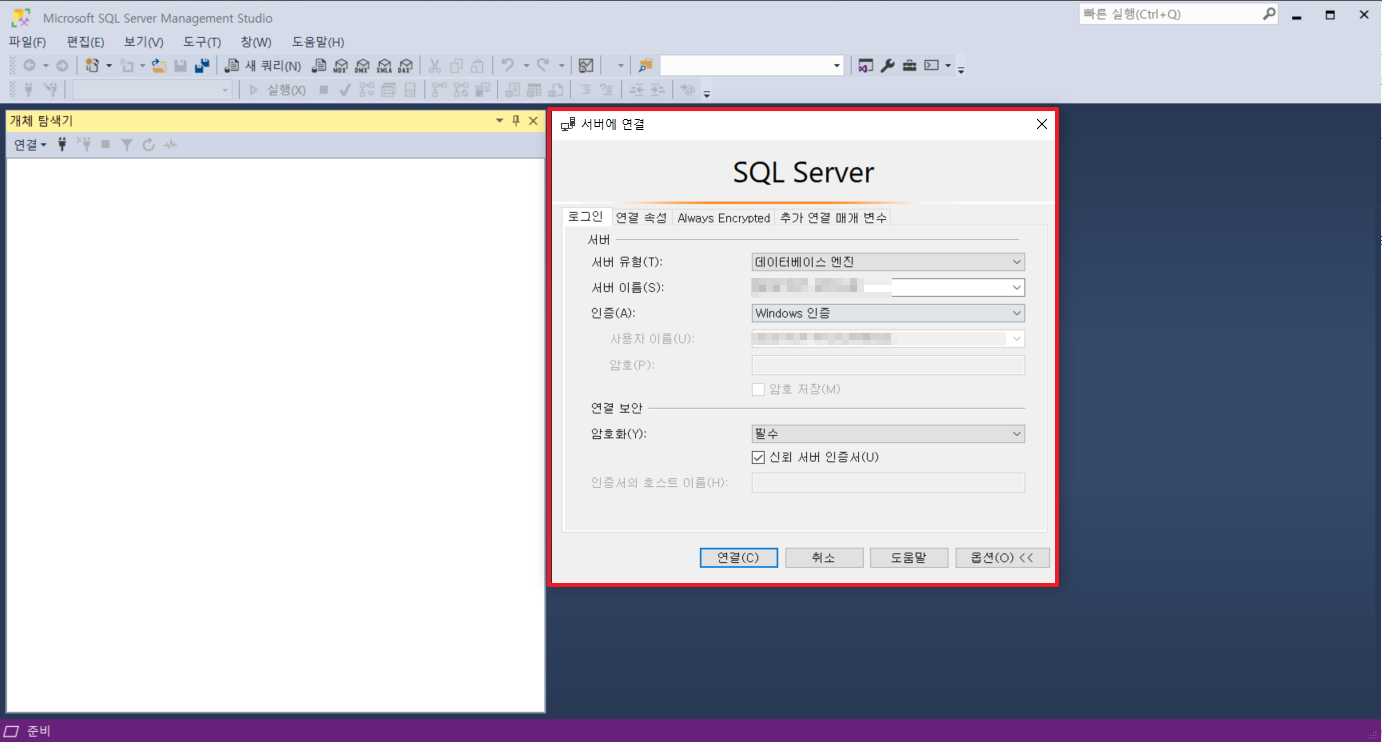Click the wrench properties icon
1382x742 pixels.
point(887,66)
